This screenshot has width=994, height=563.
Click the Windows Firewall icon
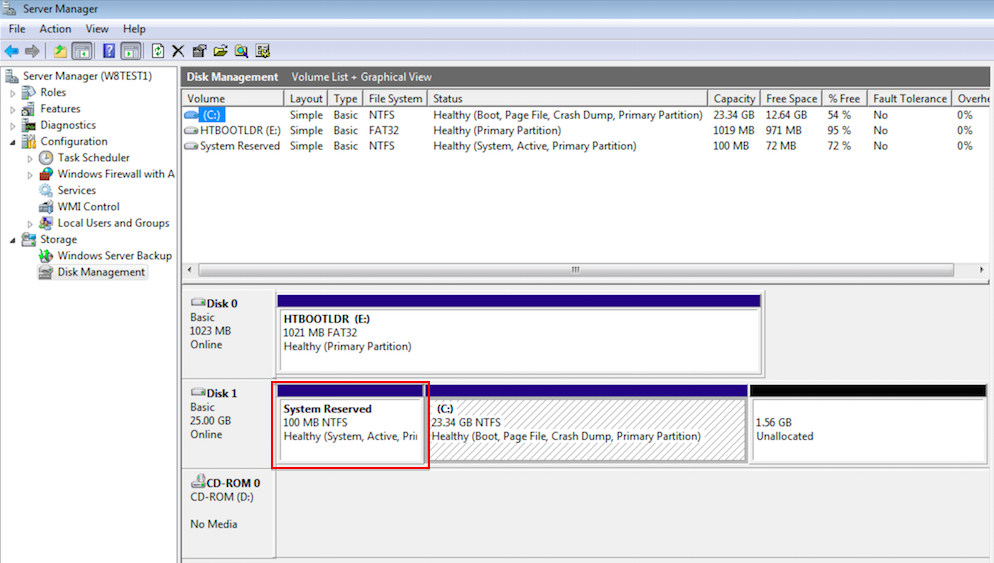[x=46, y=174]
